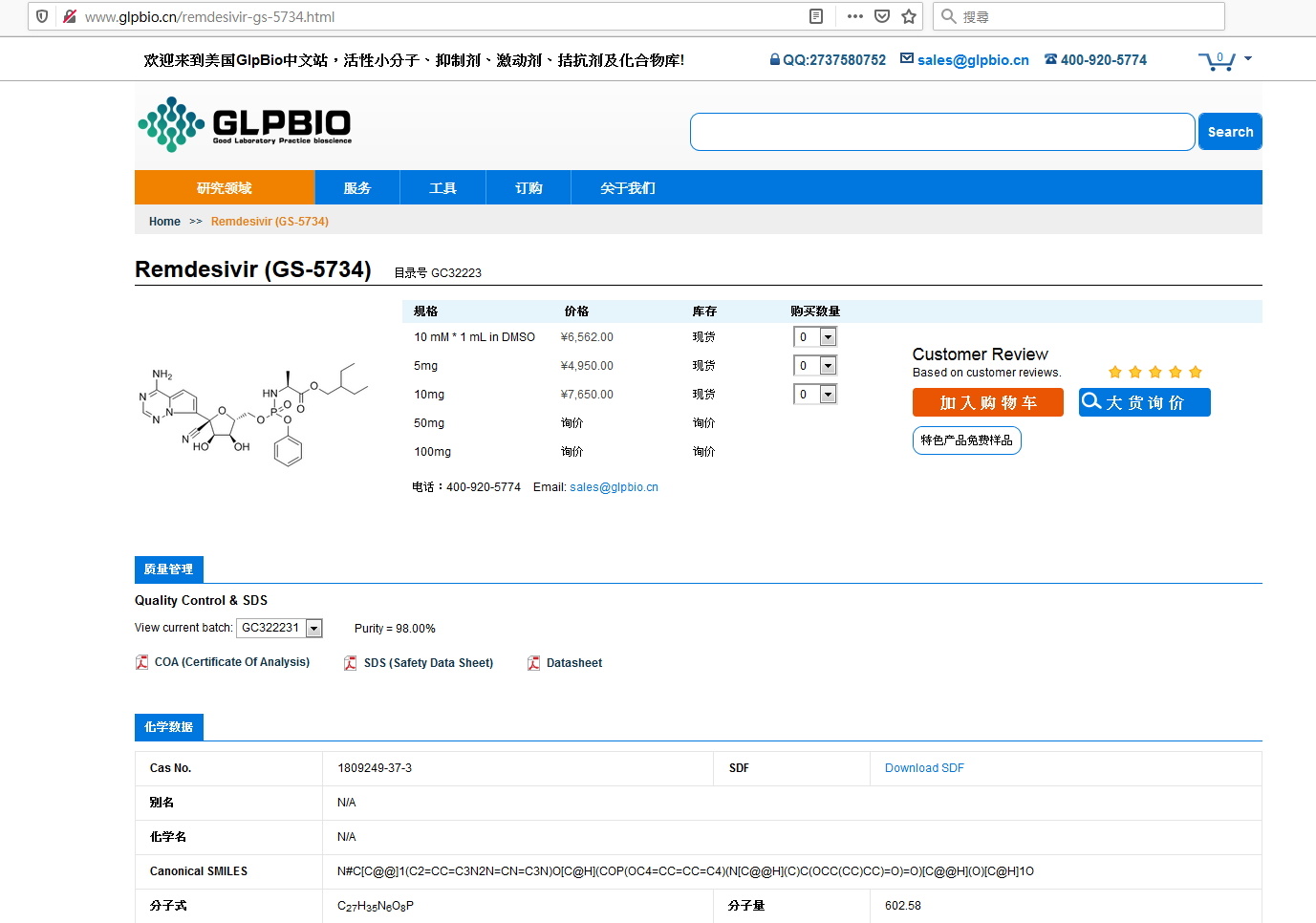
Task: Click the browser 搜尋 search box
Action: click(x=1079, y=16)
